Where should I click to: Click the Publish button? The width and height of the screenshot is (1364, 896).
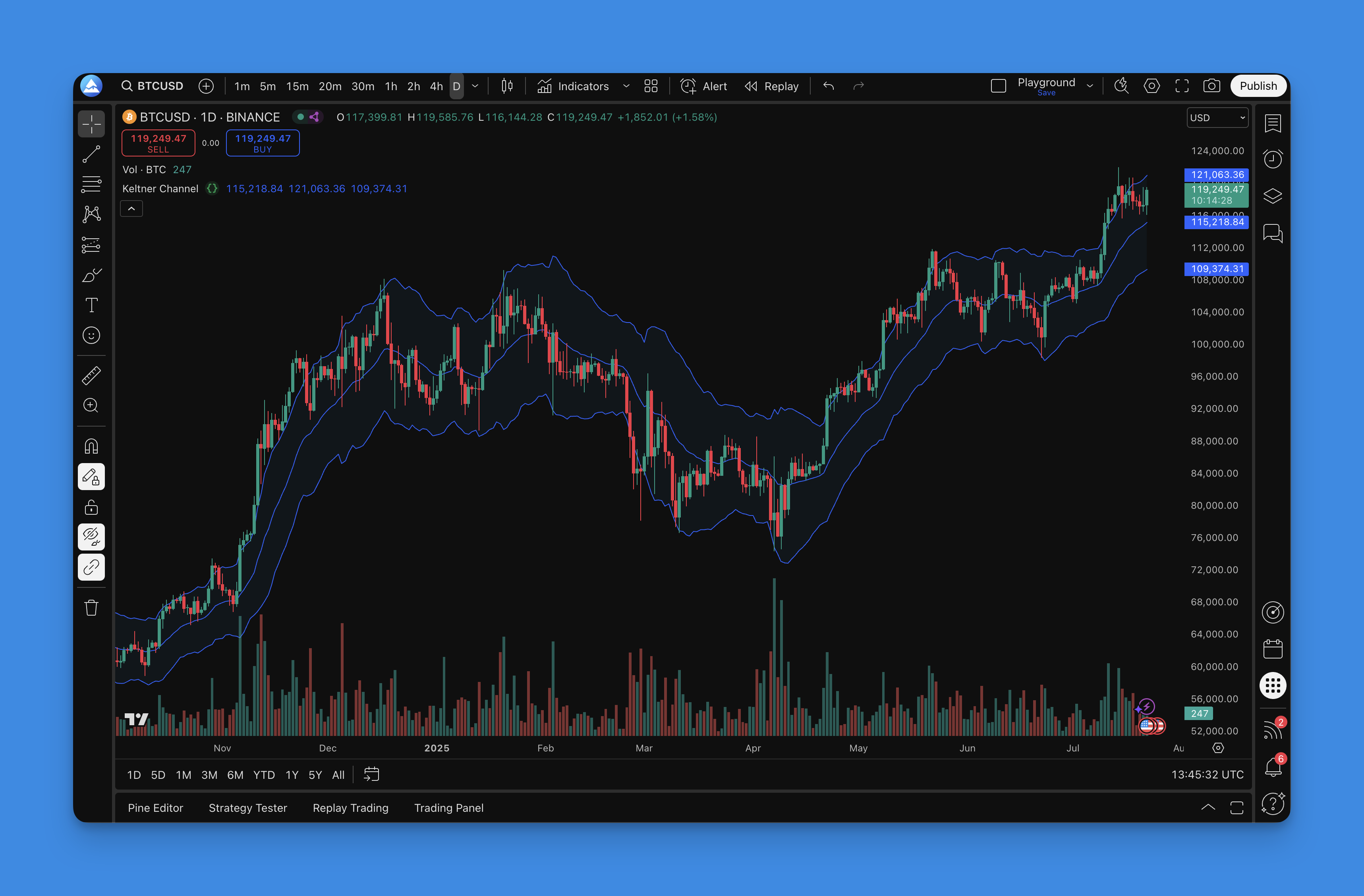(x=1259, y=86)
